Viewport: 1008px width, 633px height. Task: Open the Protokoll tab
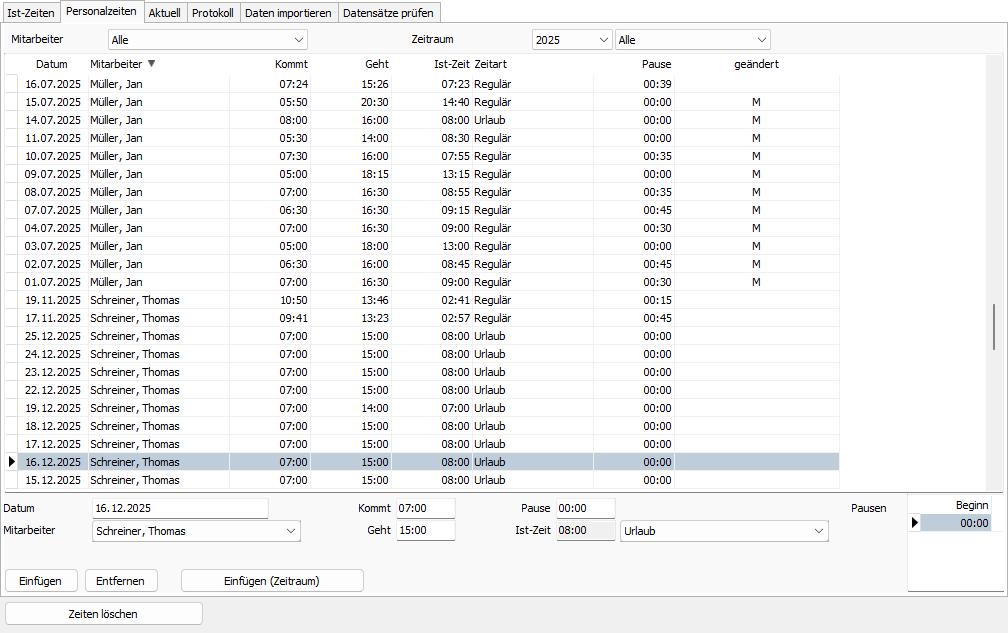[x=212, y=13]
